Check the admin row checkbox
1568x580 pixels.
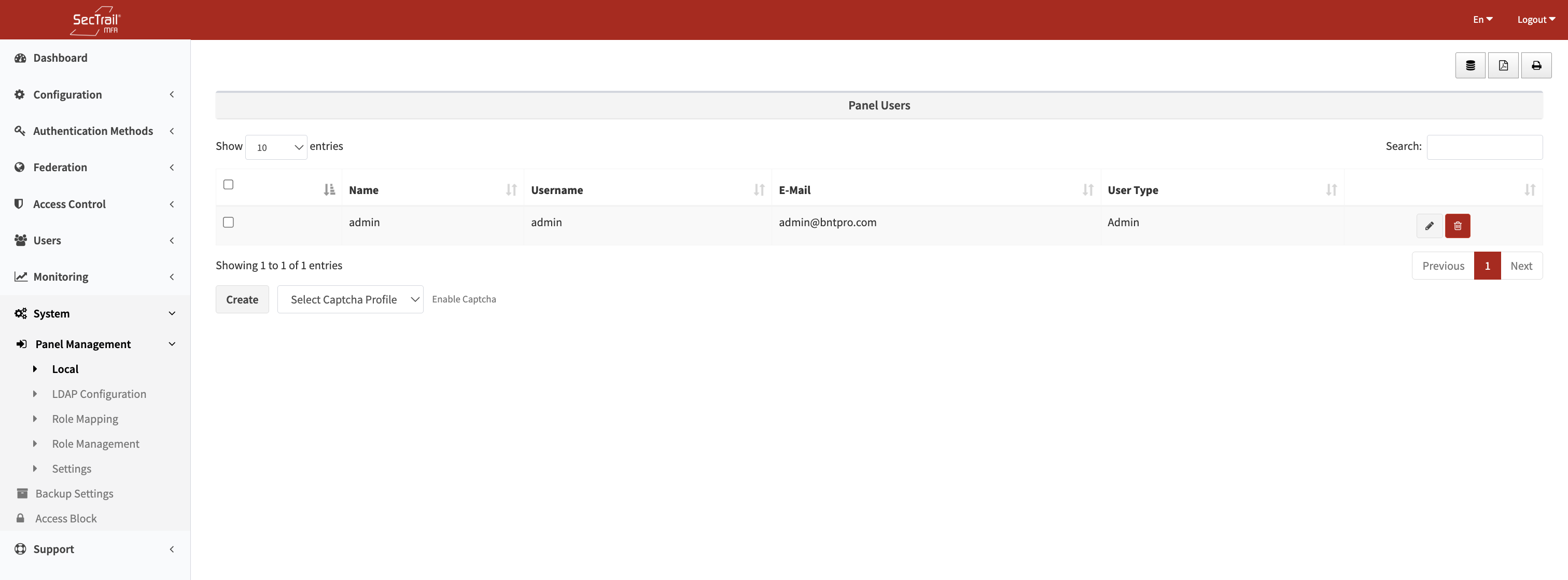tap(228, 223)
